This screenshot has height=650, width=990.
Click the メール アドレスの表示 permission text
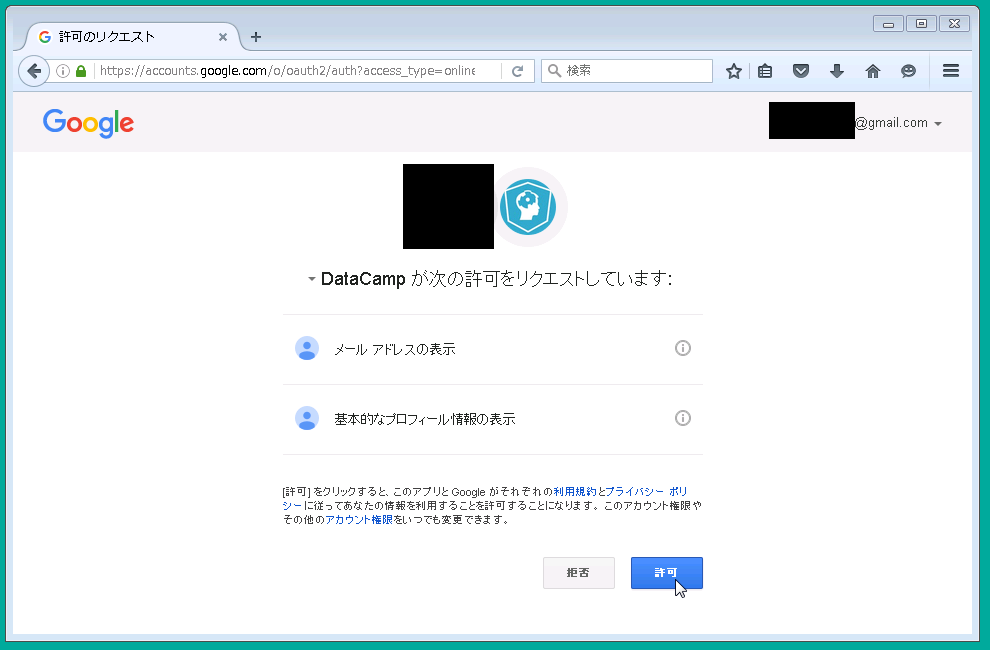(x=395, y=349)
